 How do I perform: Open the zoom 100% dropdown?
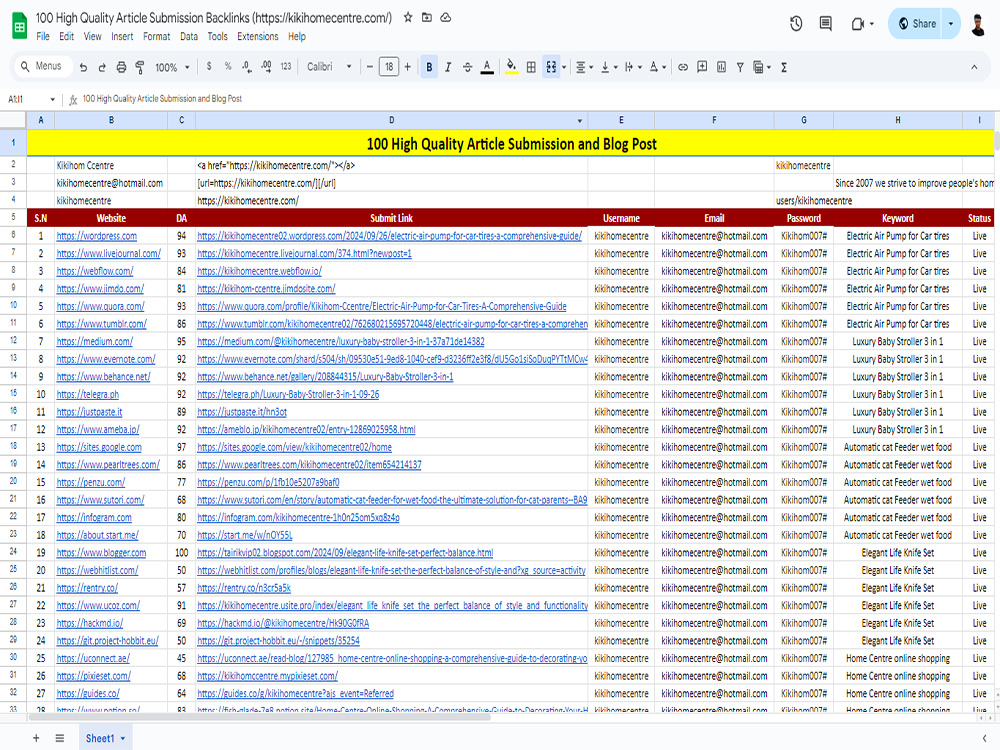tap(172, 67)
